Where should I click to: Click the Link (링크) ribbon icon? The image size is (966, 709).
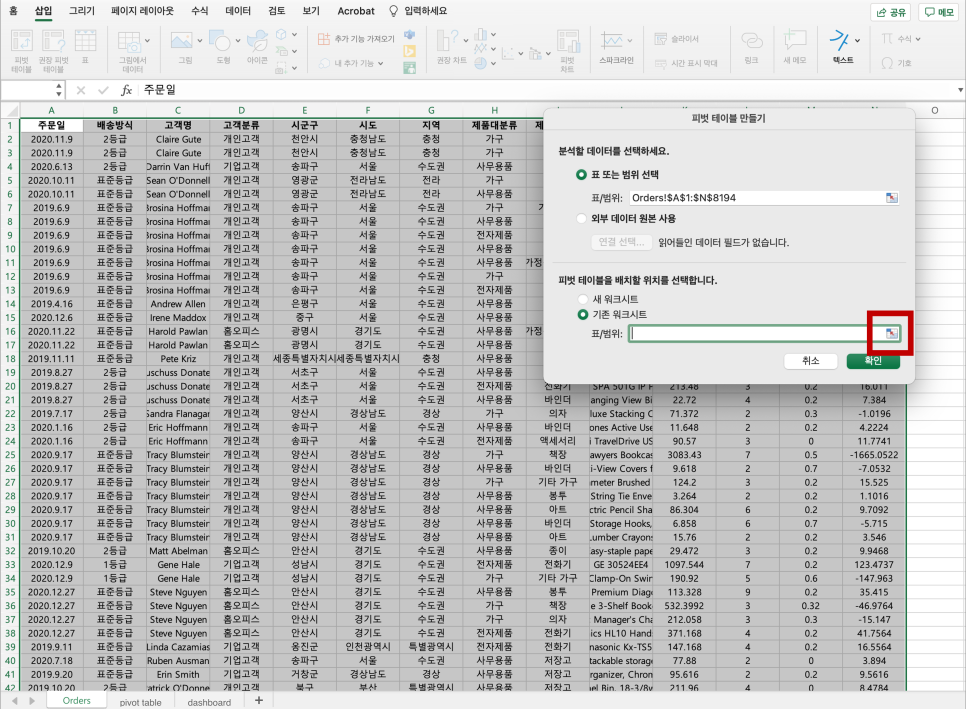pos(752,41)
